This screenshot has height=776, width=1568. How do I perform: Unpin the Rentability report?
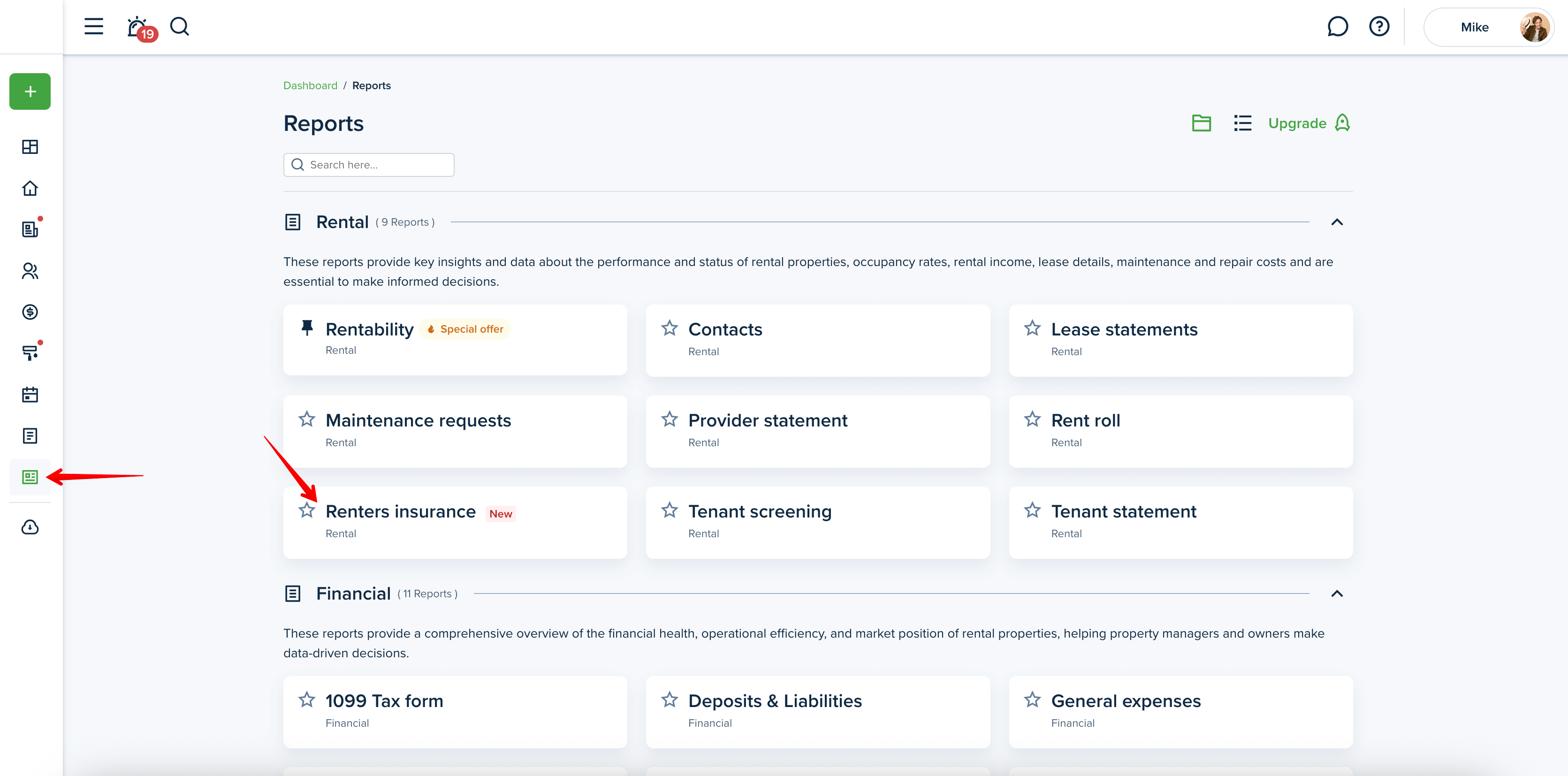(307, 328)
